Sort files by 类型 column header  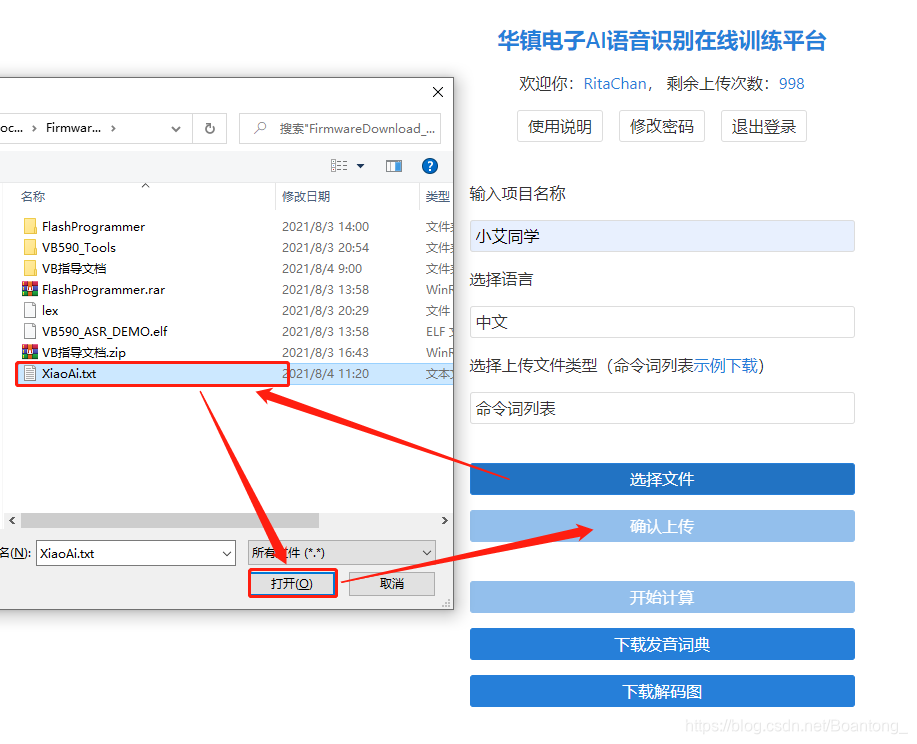[437, 197]
